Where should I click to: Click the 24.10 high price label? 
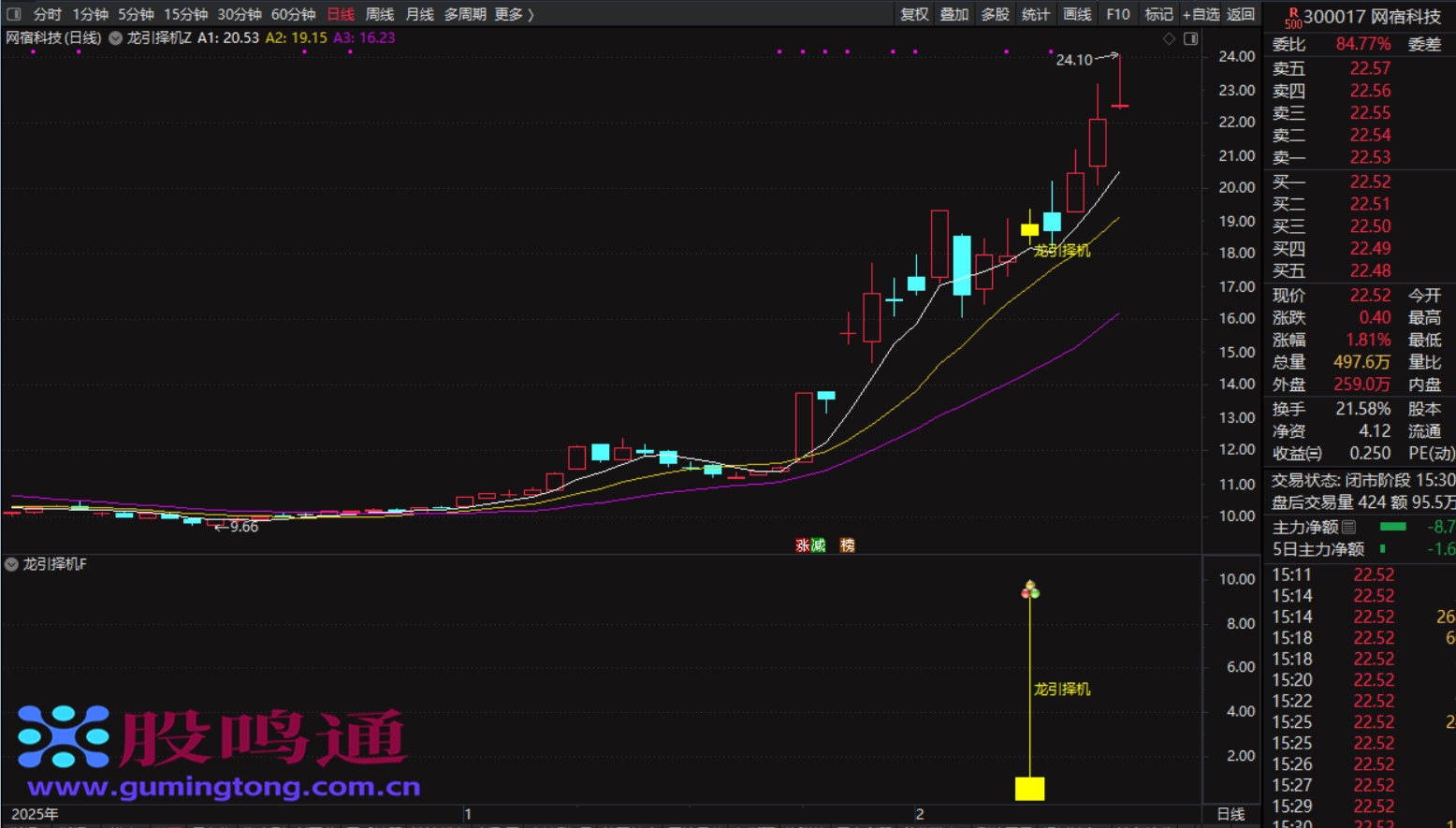point(1073,60)
